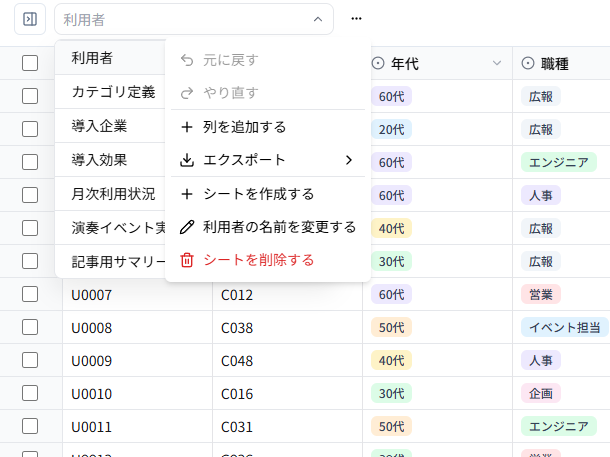
Task: Select the 利用者 sheet in the list
Action: click(x=110, y=58)
